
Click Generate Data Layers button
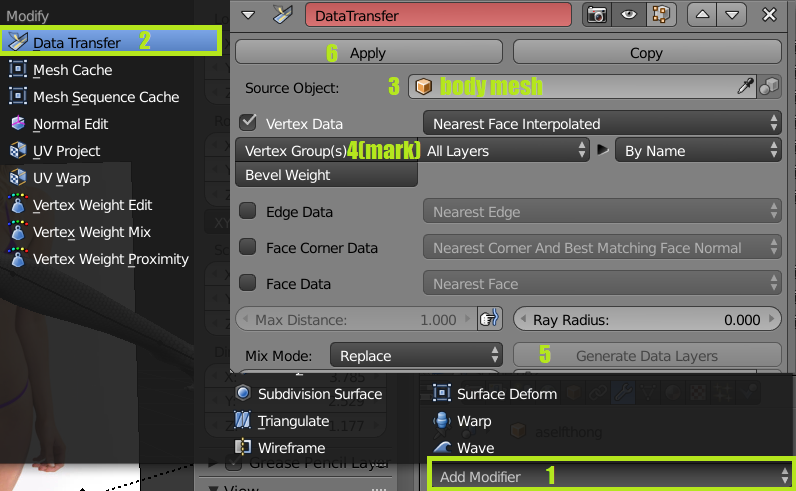click(647, 355)
